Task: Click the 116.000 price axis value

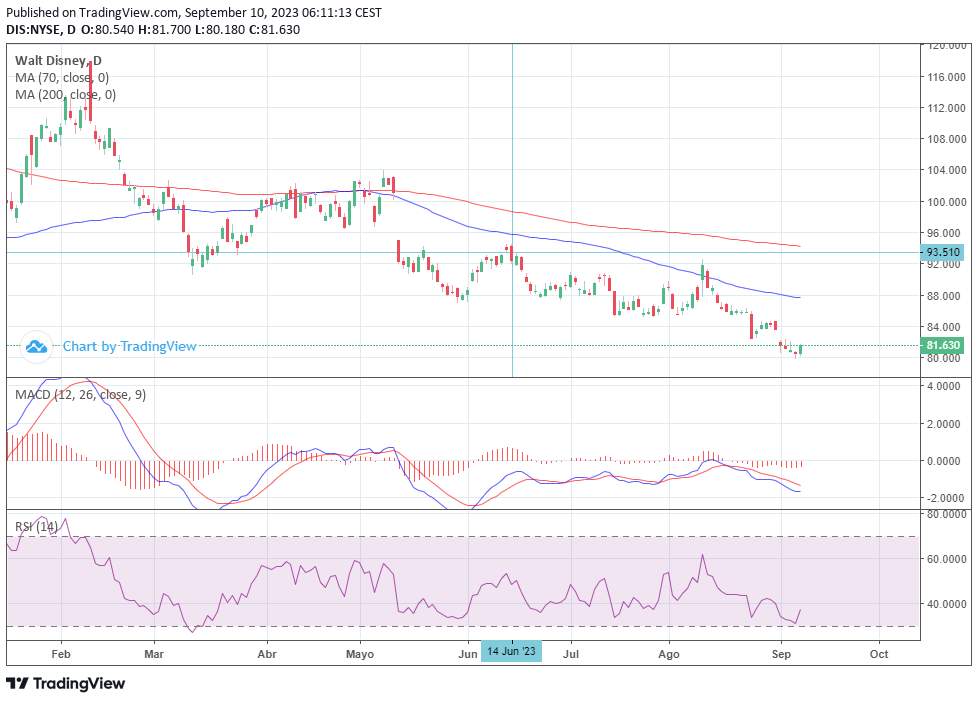Action: [x=947, y=77]
